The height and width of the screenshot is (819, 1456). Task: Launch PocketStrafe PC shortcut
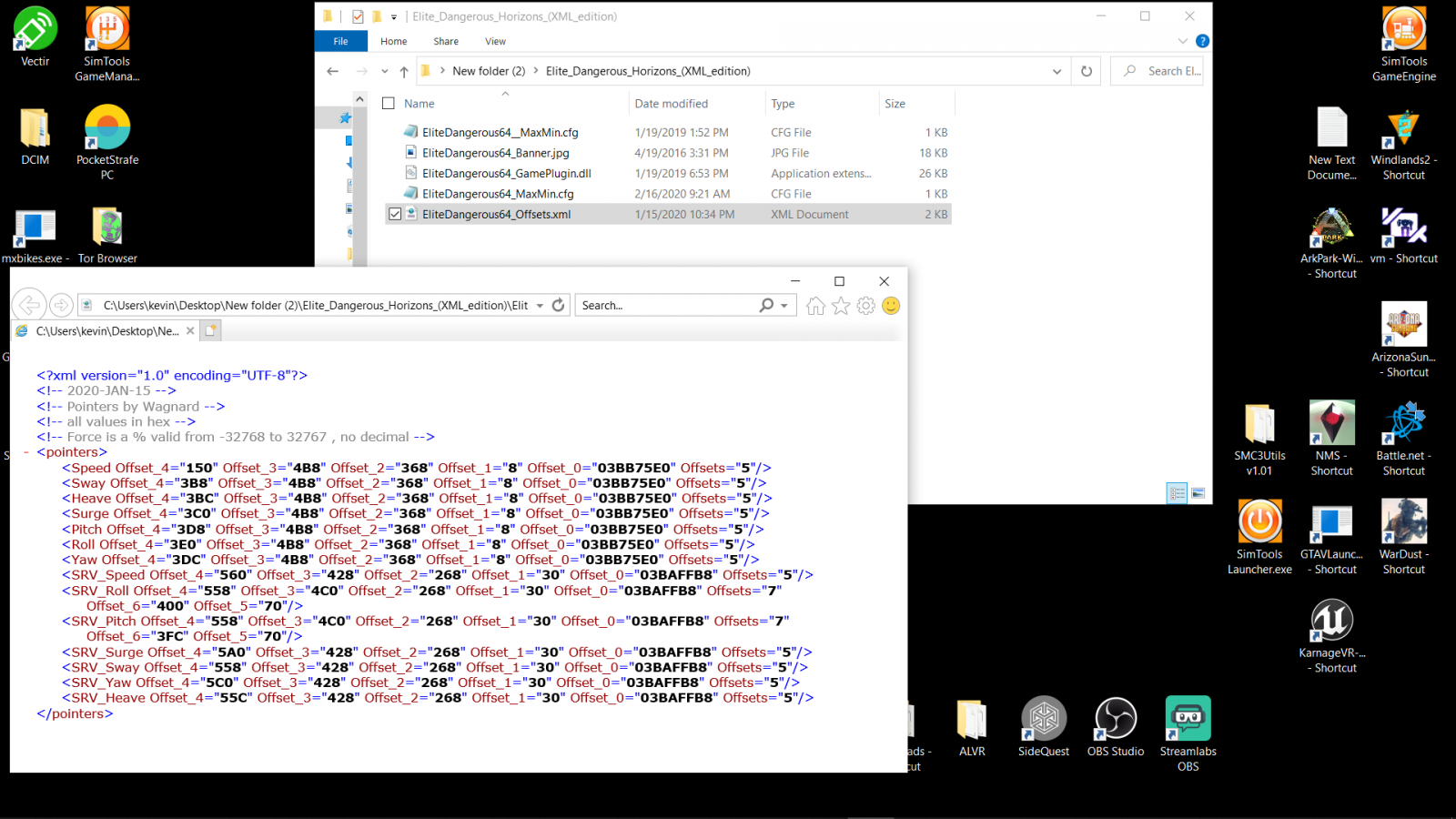107,142
